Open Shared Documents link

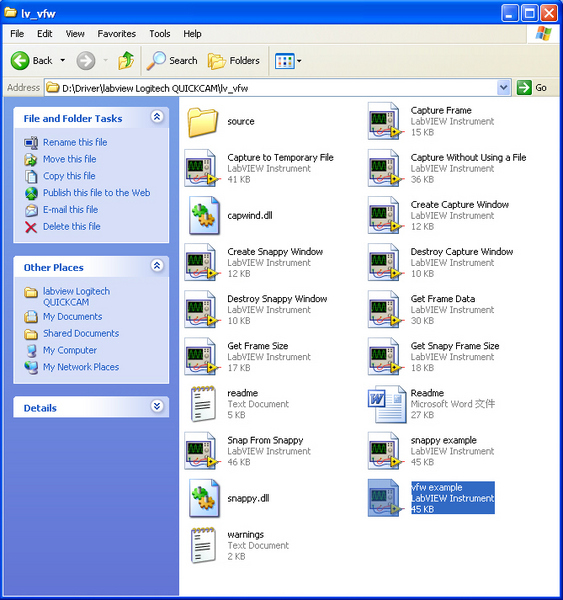[81, 334]
